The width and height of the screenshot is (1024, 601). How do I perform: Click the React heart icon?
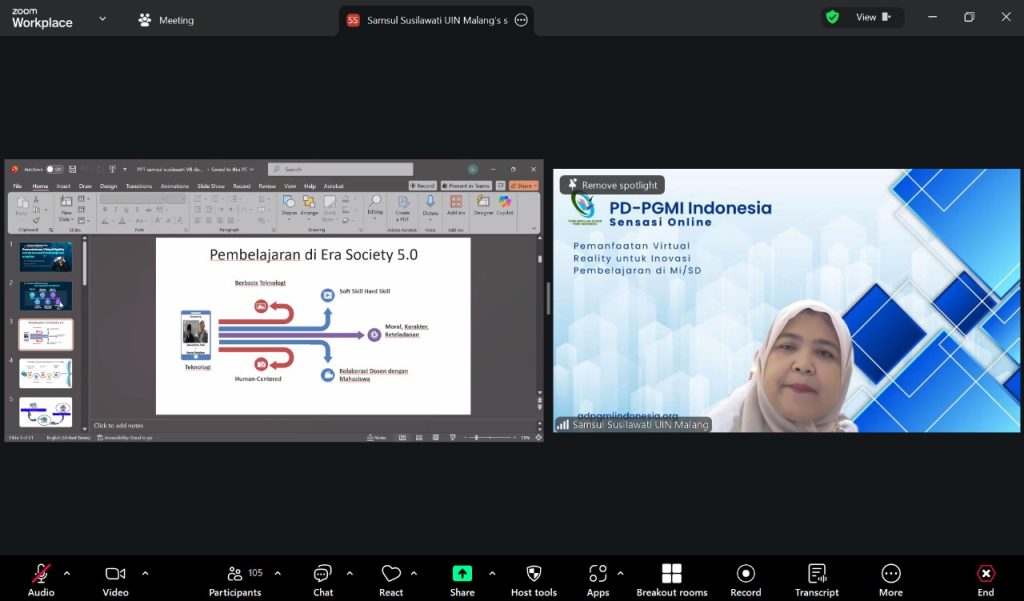pos(391,574)
